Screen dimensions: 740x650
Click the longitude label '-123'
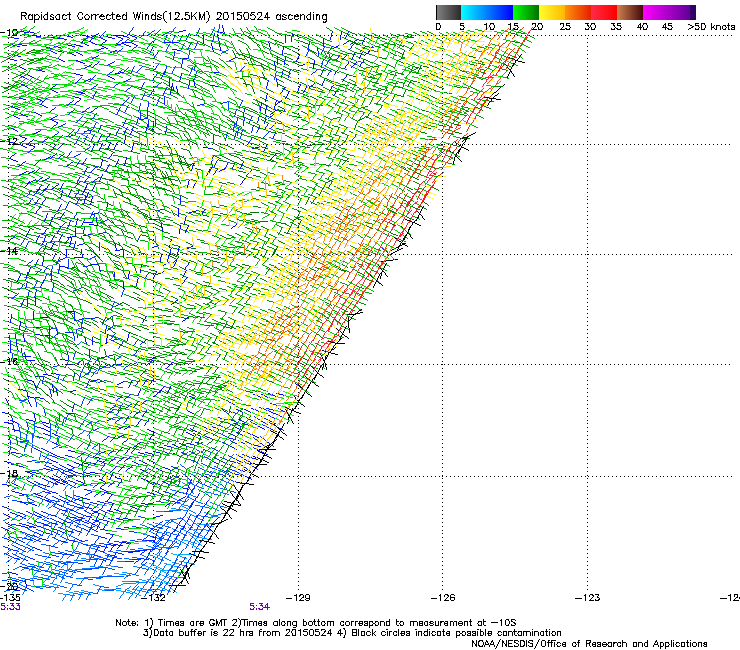pos(588,598)
